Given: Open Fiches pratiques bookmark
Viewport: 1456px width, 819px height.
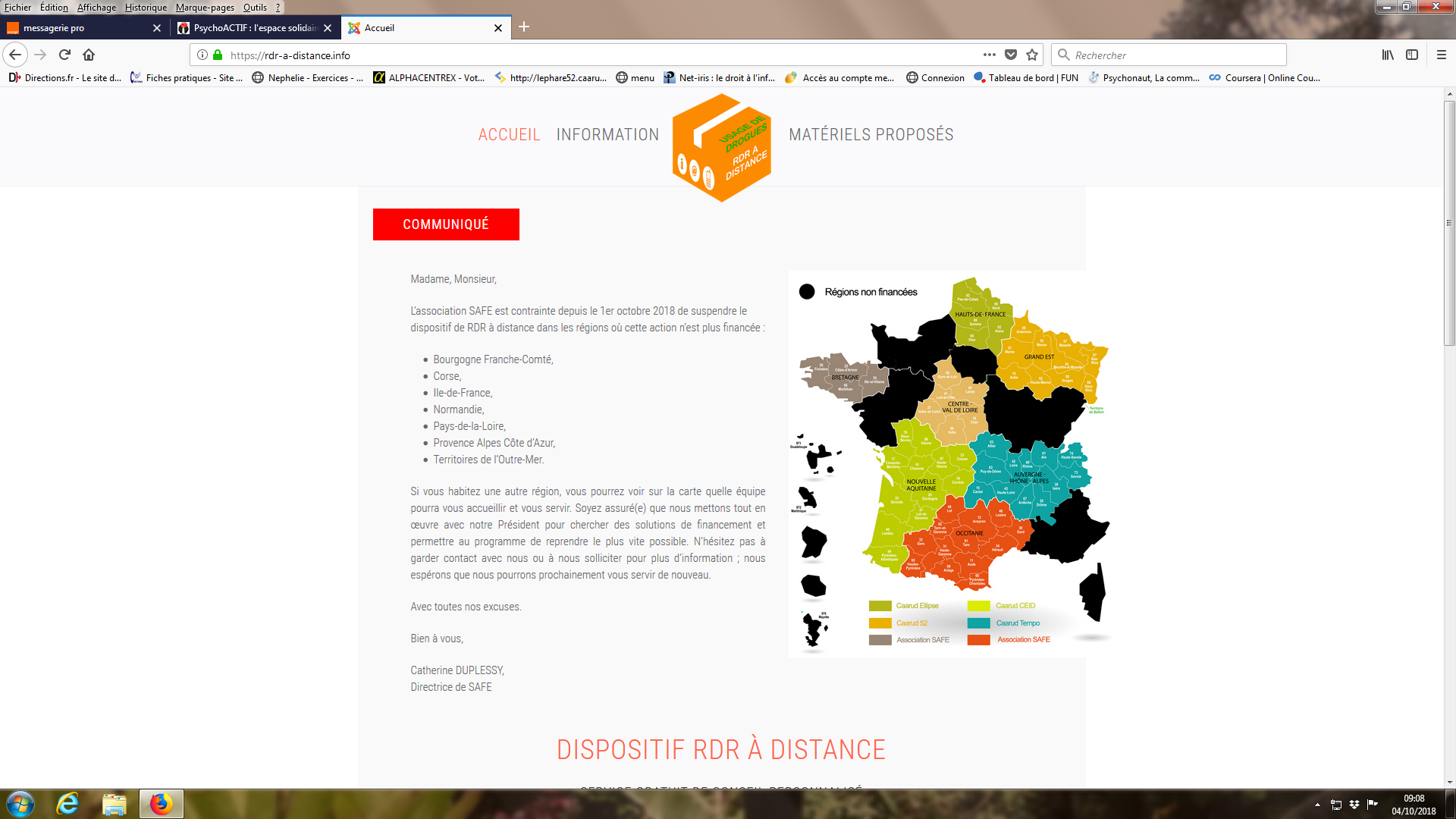Looking at the screenshot, I should pyautogui.click(x=187, y=77).
